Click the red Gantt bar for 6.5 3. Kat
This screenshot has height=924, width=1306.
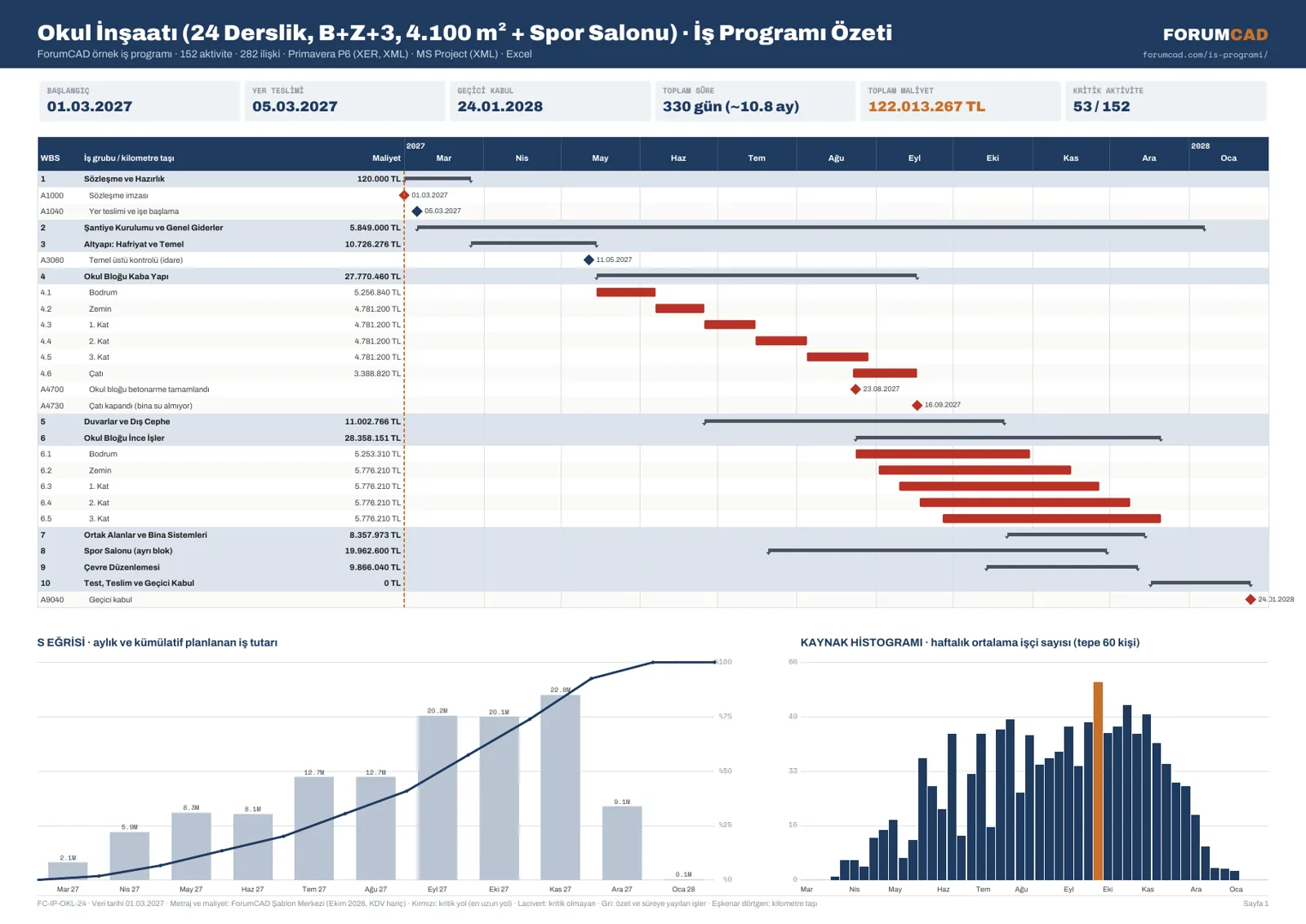[x=1051, y=518]
